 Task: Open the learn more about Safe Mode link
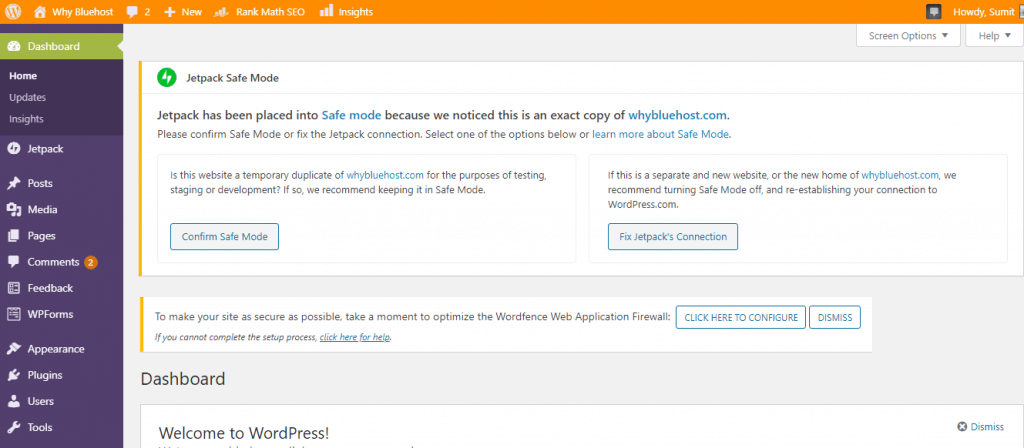660,134
